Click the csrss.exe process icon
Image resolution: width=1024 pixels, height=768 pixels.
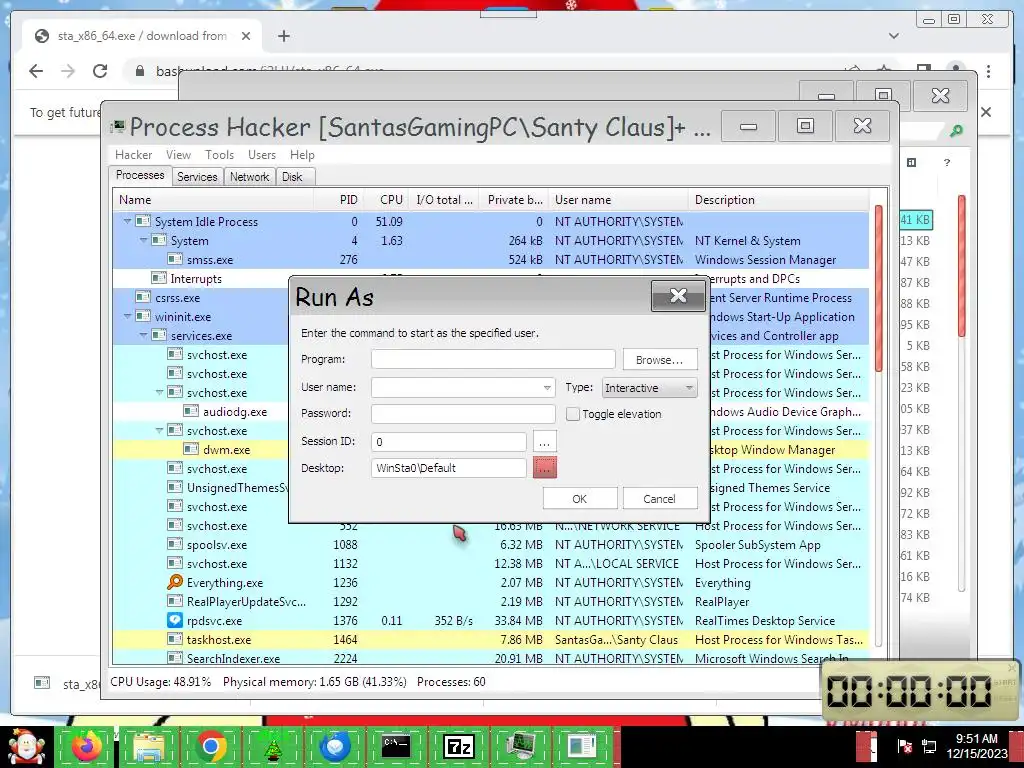(143, 297)
